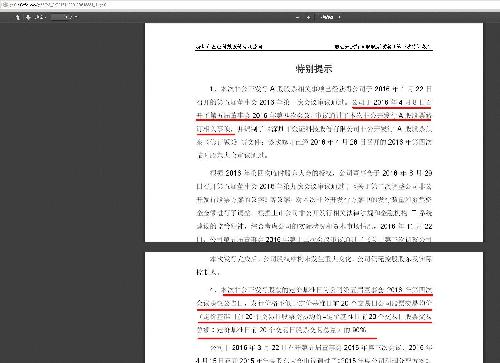This screenshot has width=500, height=363.
Task: Zoom out with the minus button
Action: tap(298, 17)
